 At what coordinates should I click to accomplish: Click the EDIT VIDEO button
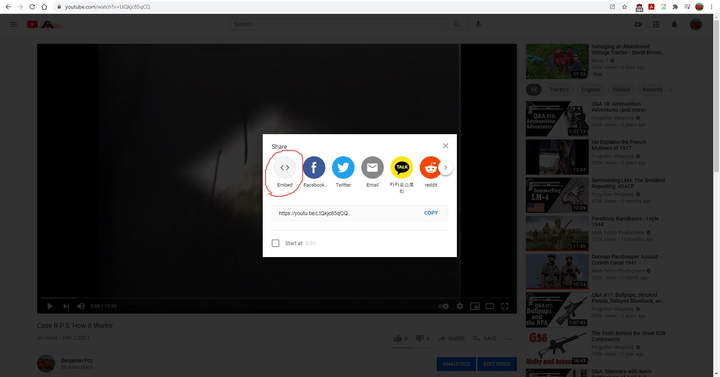(497, 364)
